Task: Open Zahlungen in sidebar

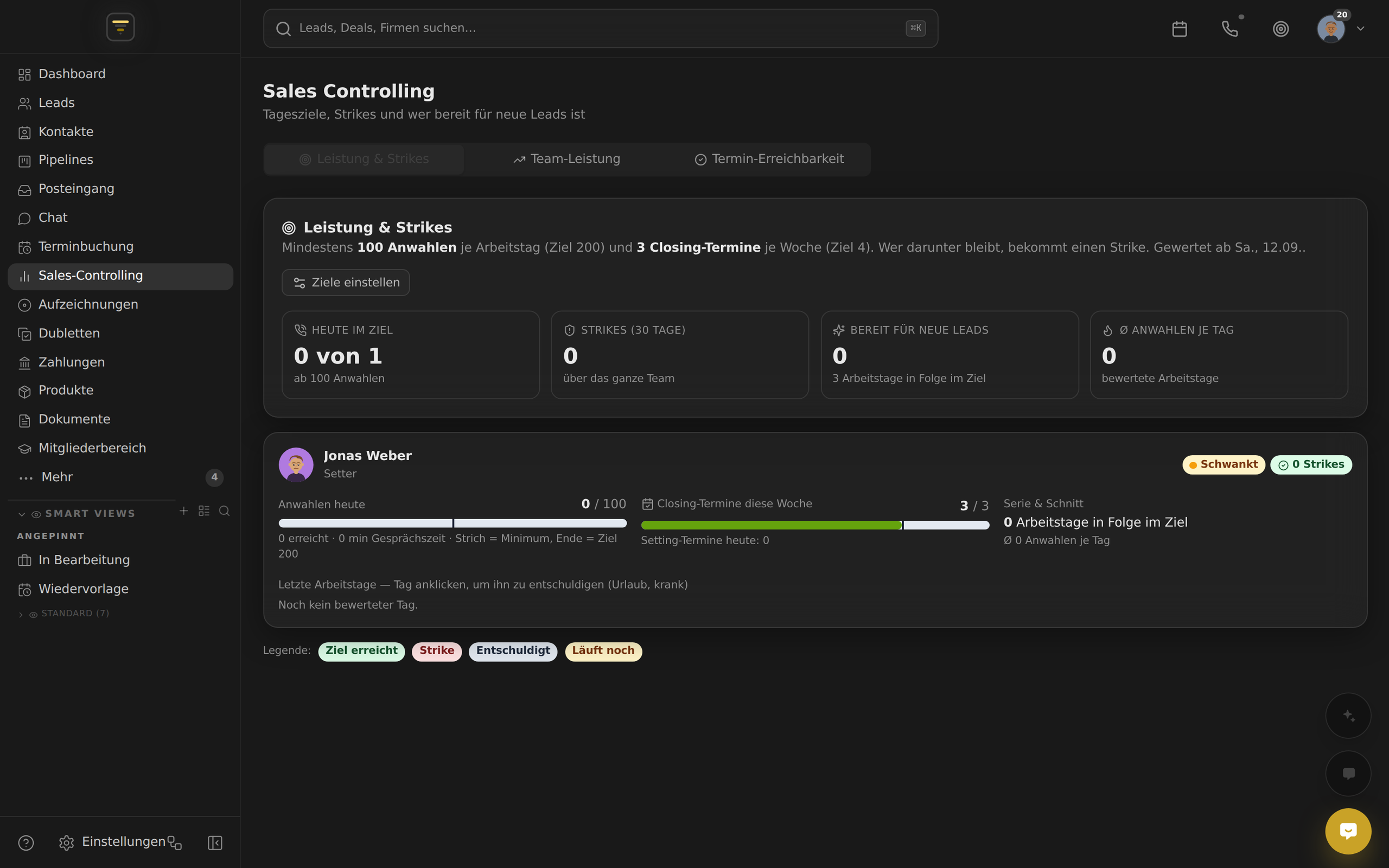Action: (120, 362)
